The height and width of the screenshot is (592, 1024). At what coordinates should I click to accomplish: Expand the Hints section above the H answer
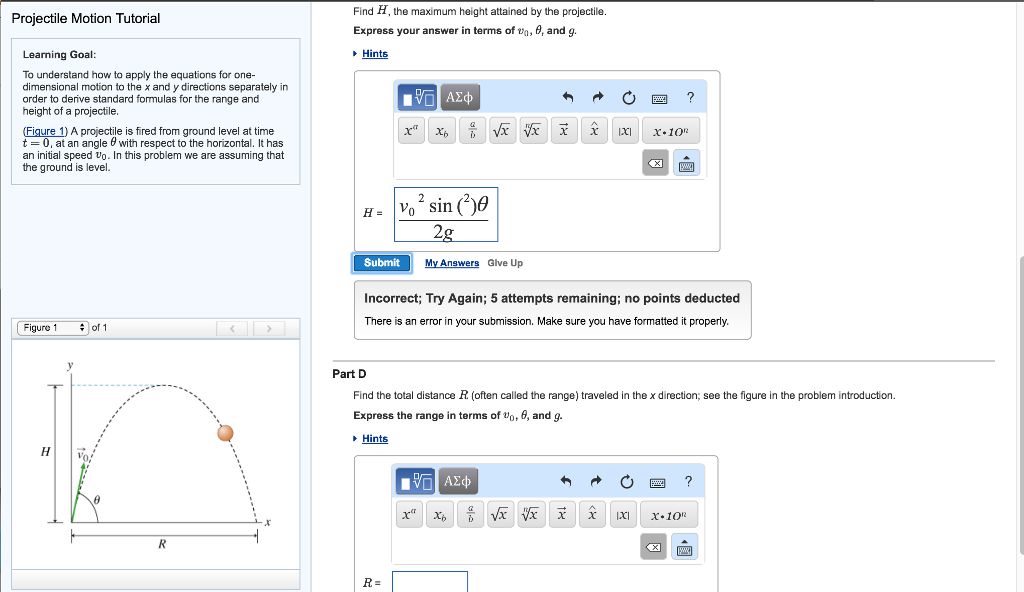373,53
